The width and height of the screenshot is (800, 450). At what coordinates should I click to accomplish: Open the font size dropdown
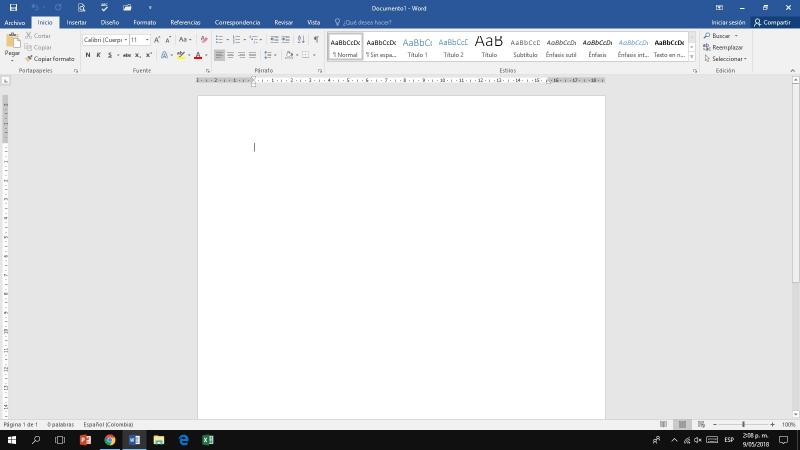coord(147,40)
